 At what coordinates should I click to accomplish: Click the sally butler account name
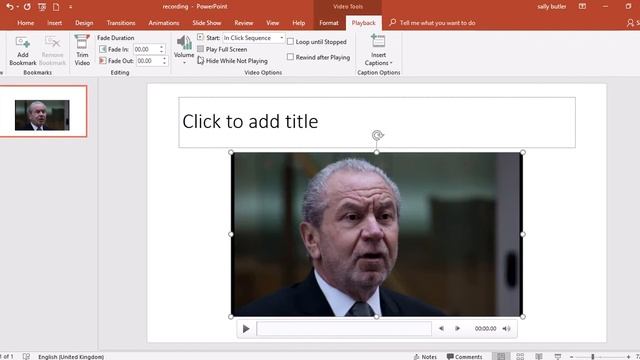click(x=551, y=7)
